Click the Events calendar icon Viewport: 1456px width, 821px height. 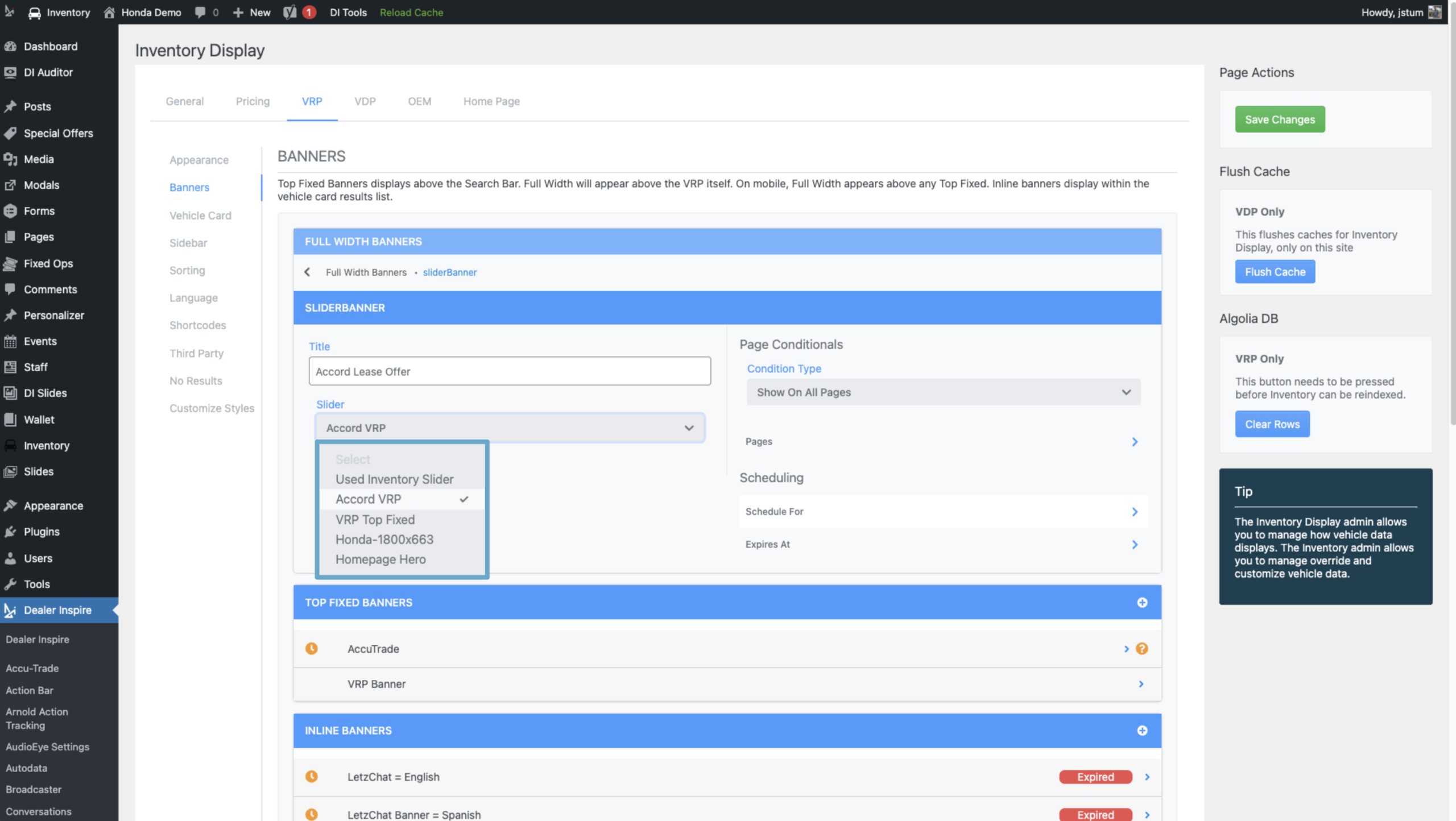pos(10,341)
